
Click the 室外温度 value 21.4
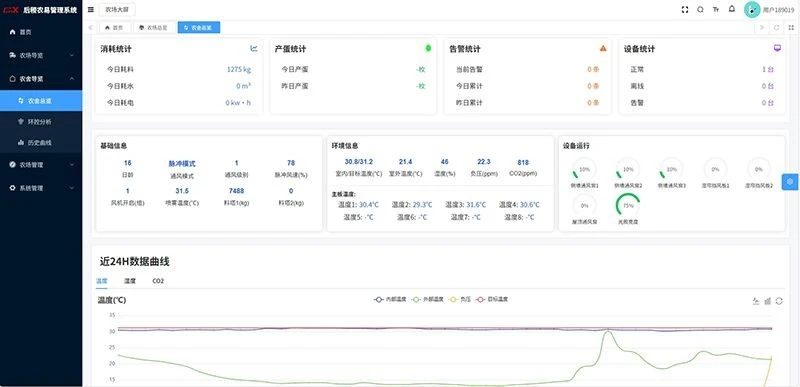[x=406, y=162]
